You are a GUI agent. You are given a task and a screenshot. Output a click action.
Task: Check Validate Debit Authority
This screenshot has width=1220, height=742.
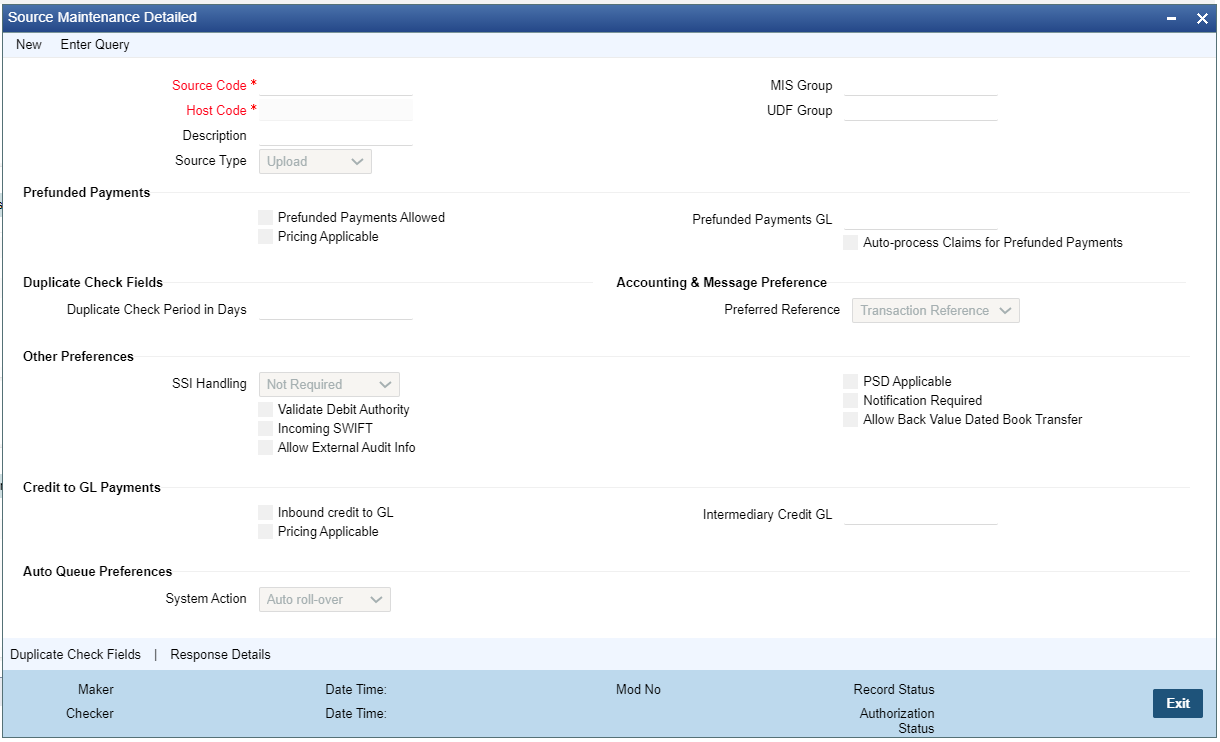coord(265,409)
